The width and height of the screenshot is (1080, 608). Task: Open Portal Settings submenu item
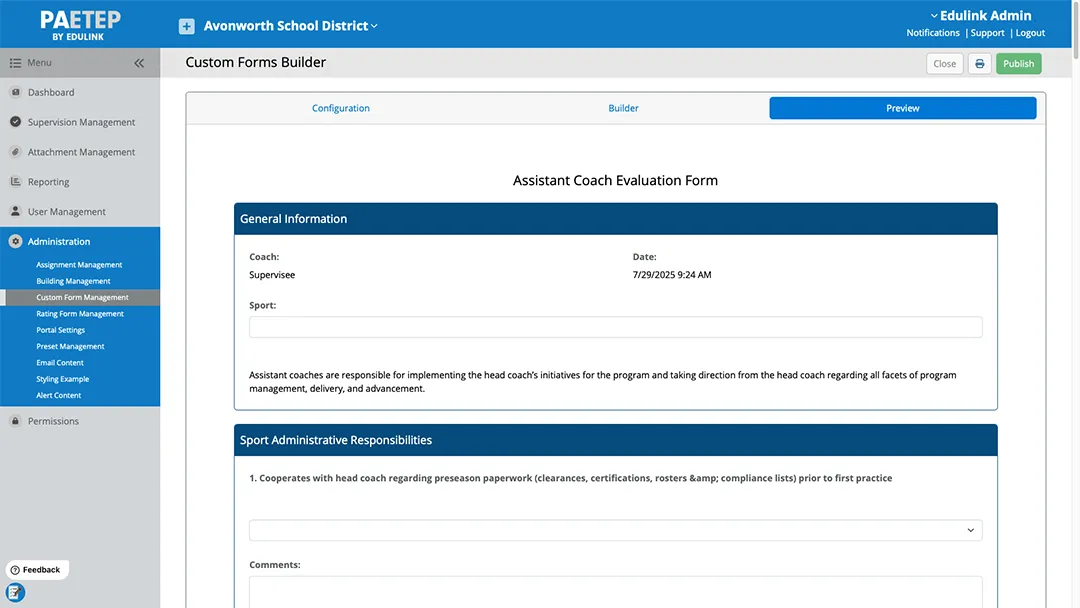(61, 330)
